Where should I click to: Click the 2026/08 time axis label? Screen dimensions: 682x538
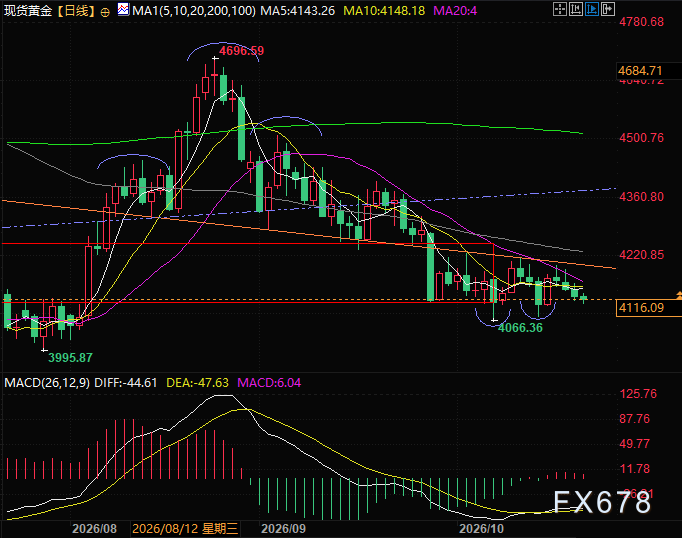click(x=94, y=529)
